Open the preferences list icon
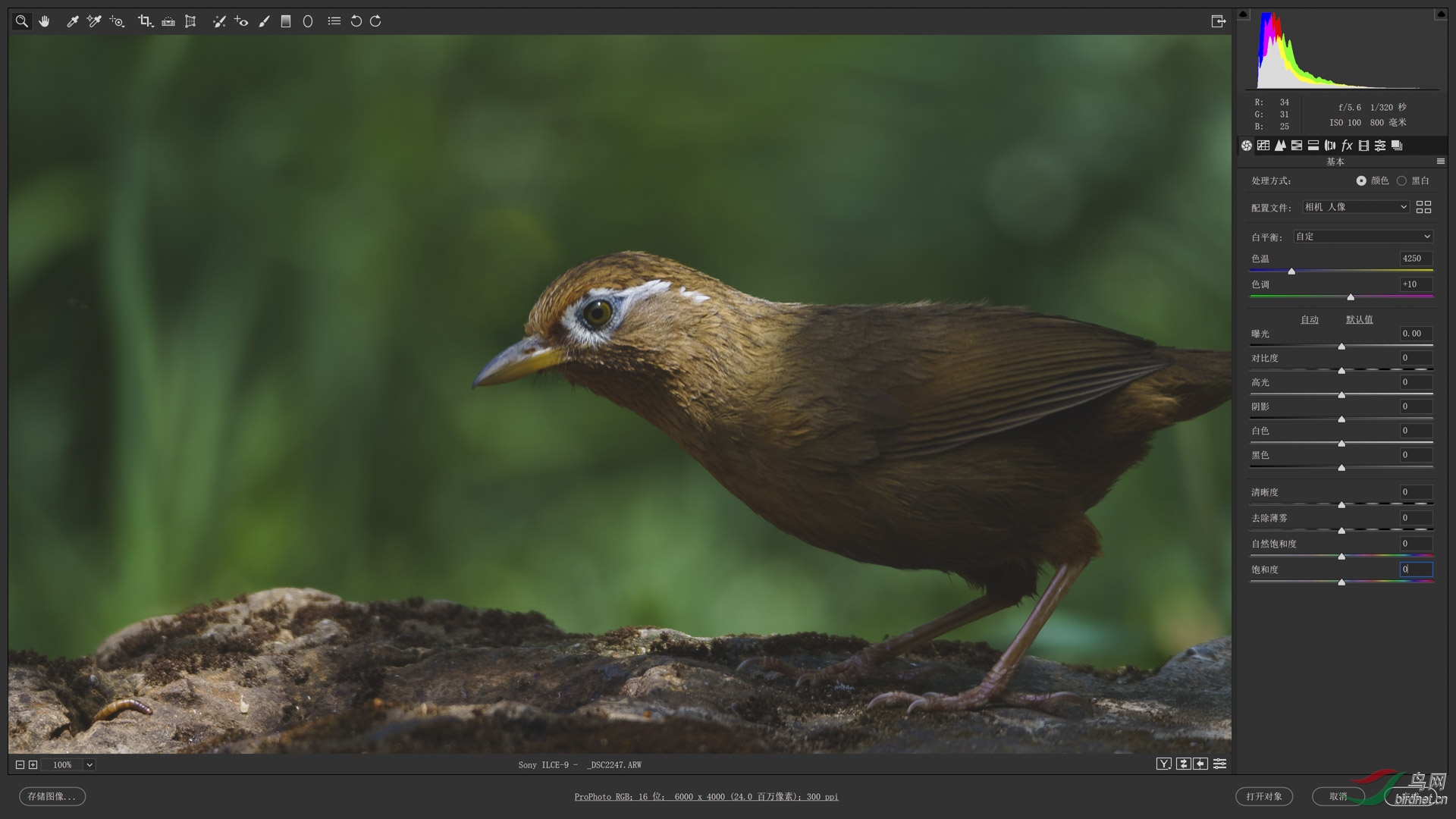Viewport: 1456px width, 819px height. 334,21
